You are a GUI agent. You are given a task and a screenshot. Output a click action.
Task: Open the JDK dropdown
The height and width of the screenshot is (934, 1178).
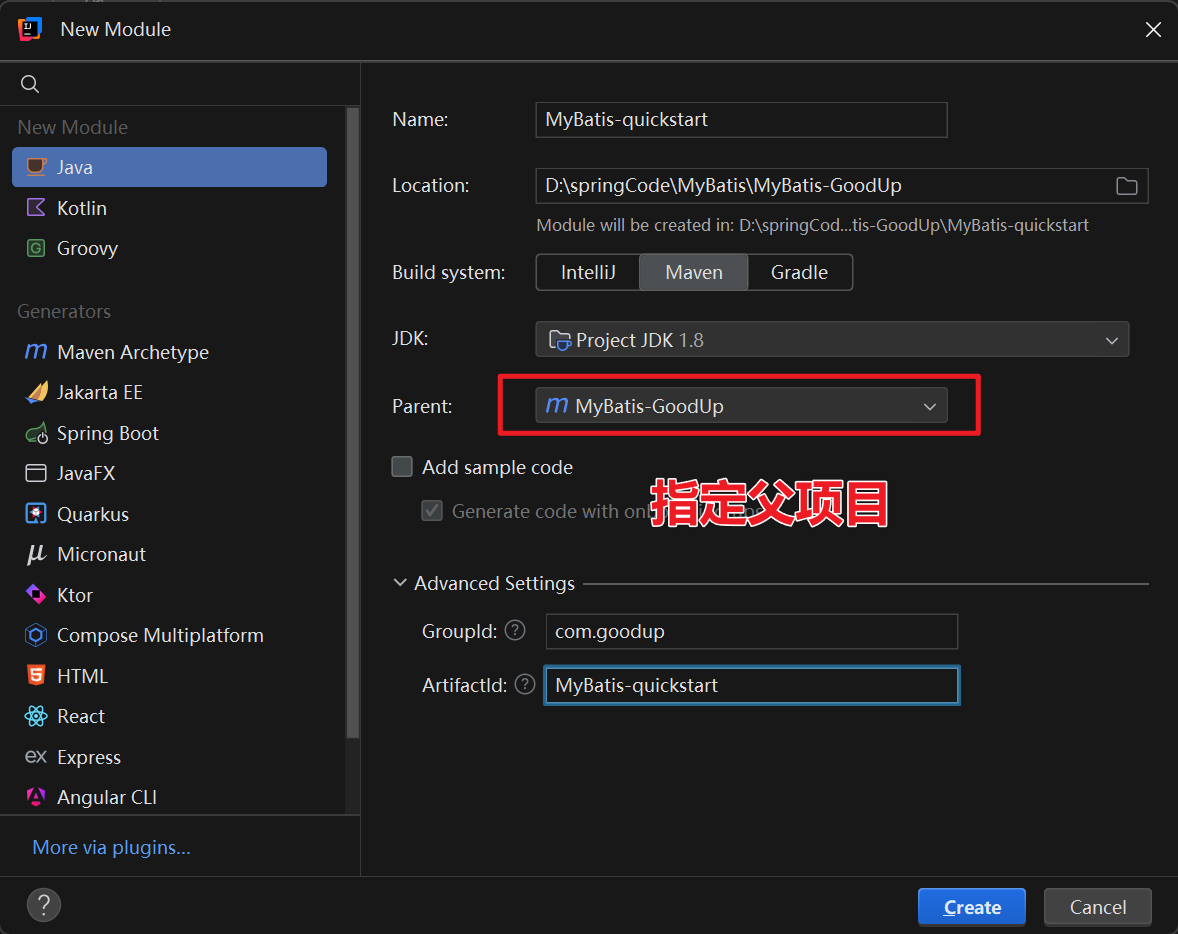click(832, 340)
